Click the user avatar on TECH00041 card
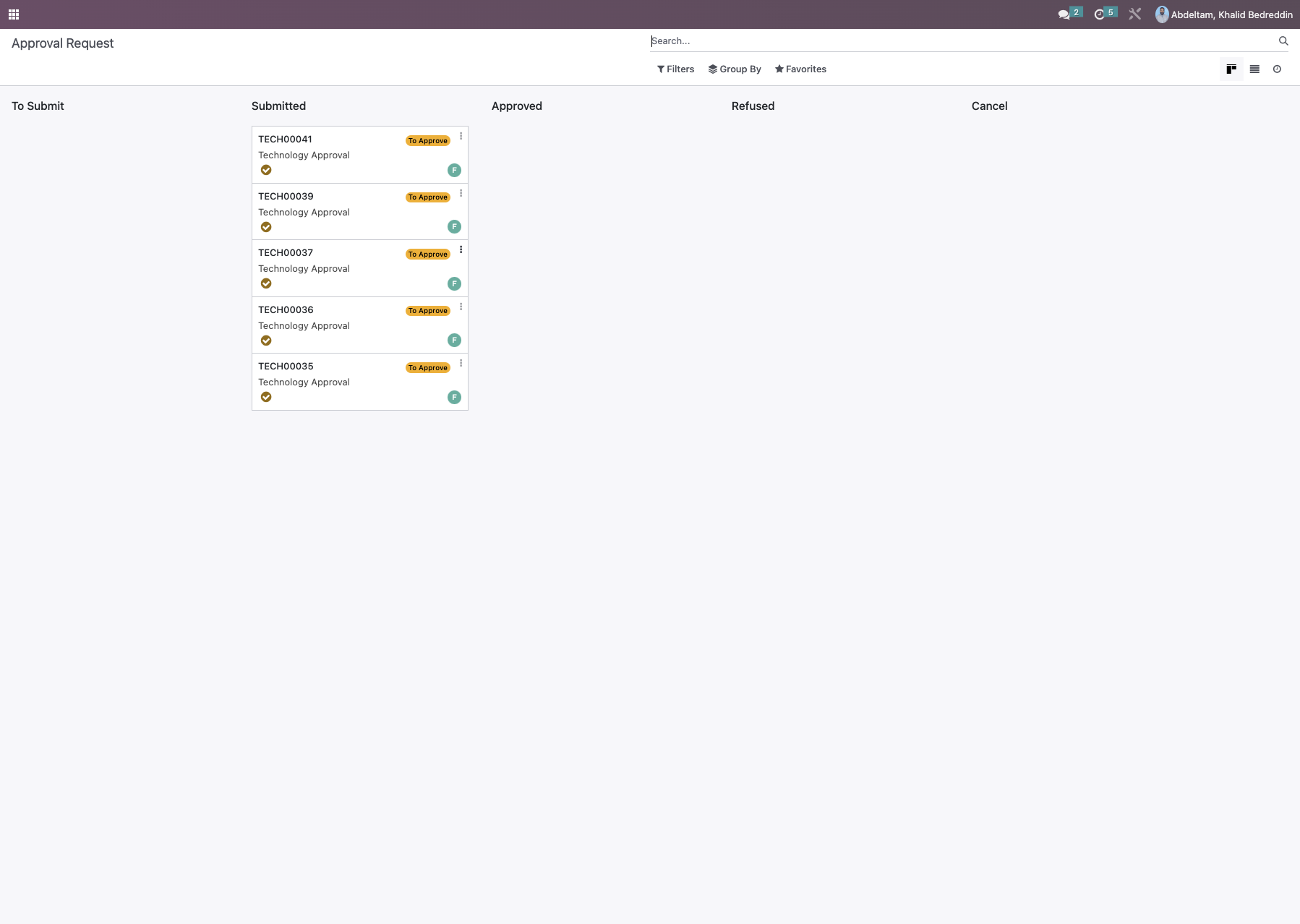This screenshot has height=924, width=1300. click(x=454, y=171)
